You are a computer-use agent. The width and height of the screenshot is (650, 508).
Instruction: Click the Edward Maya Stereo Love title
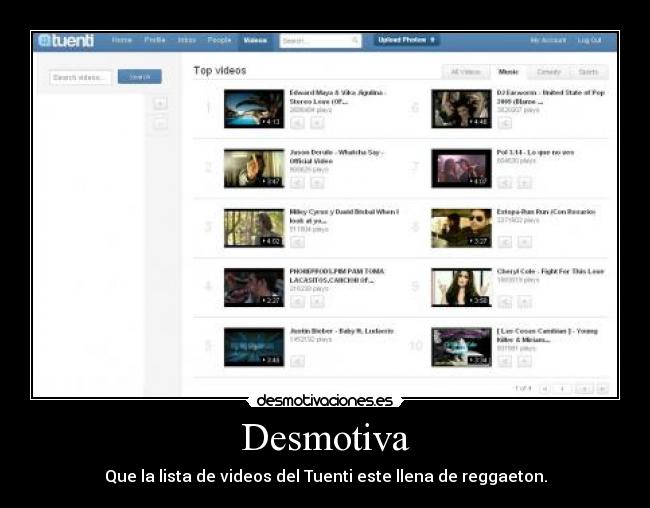click(337, 97)
